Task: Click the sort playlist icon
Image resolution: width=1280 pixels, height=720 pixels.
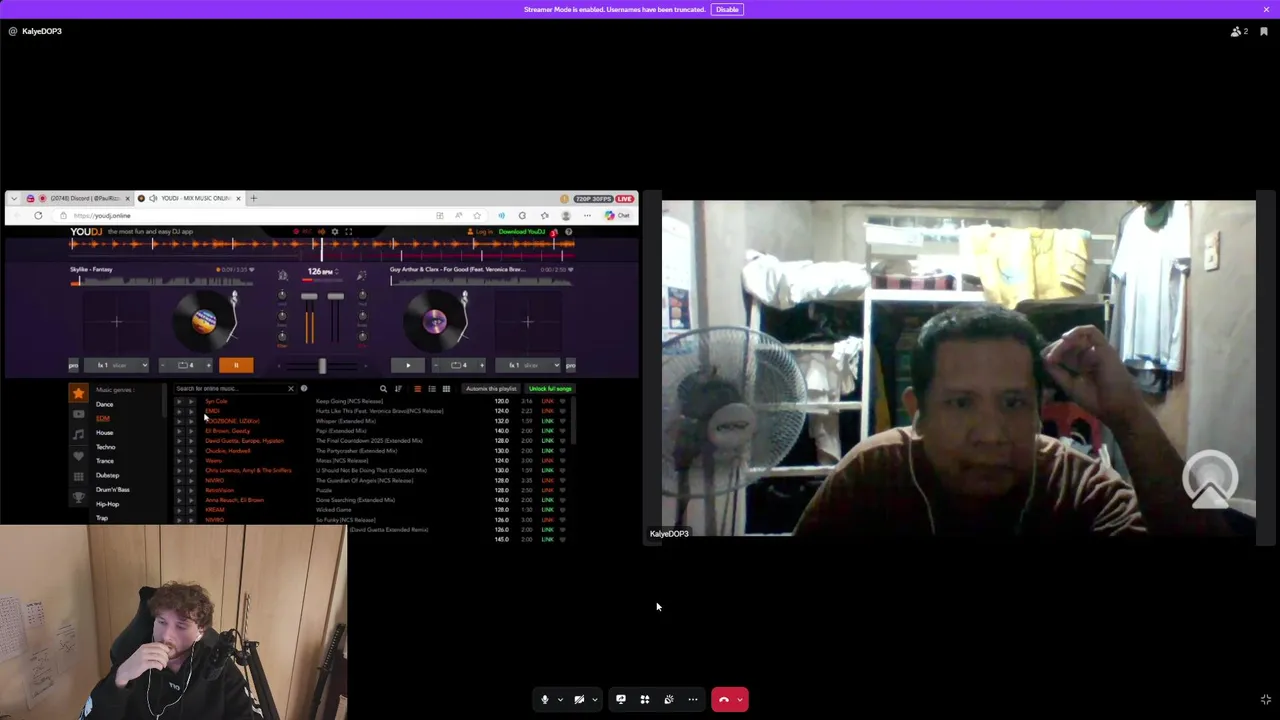Action: click(398, 389)
